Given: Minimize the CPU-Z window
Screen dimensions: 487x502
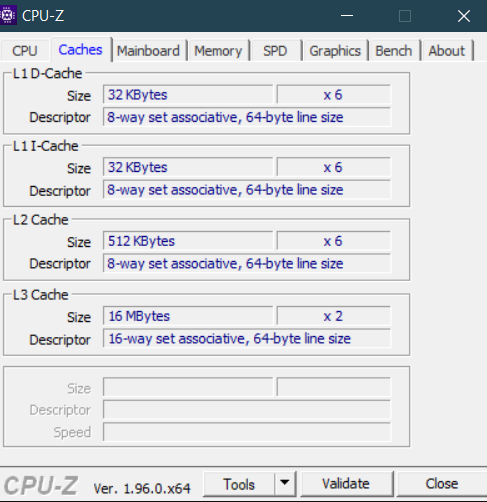Looking at the screenshot, I should tap(347, 16).
